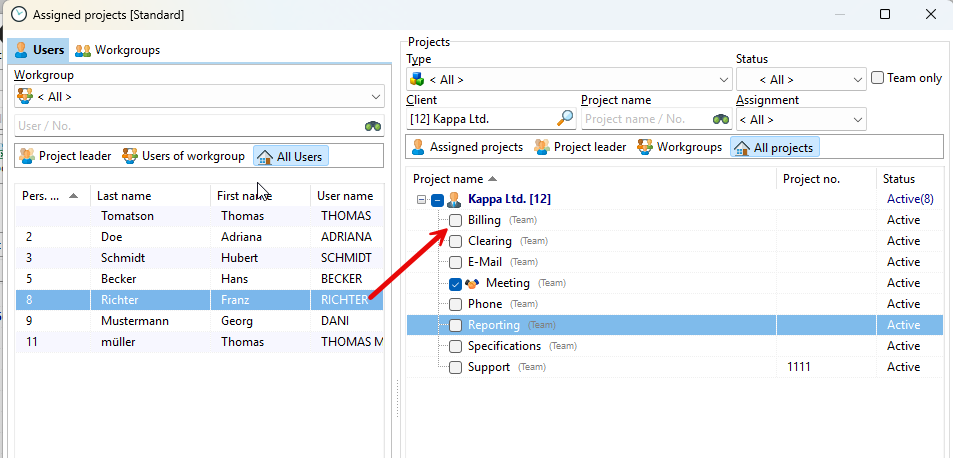Screen dimensions: 953x458
Task: Click binoculars icon beside Project name field
Action: (721, 119)
